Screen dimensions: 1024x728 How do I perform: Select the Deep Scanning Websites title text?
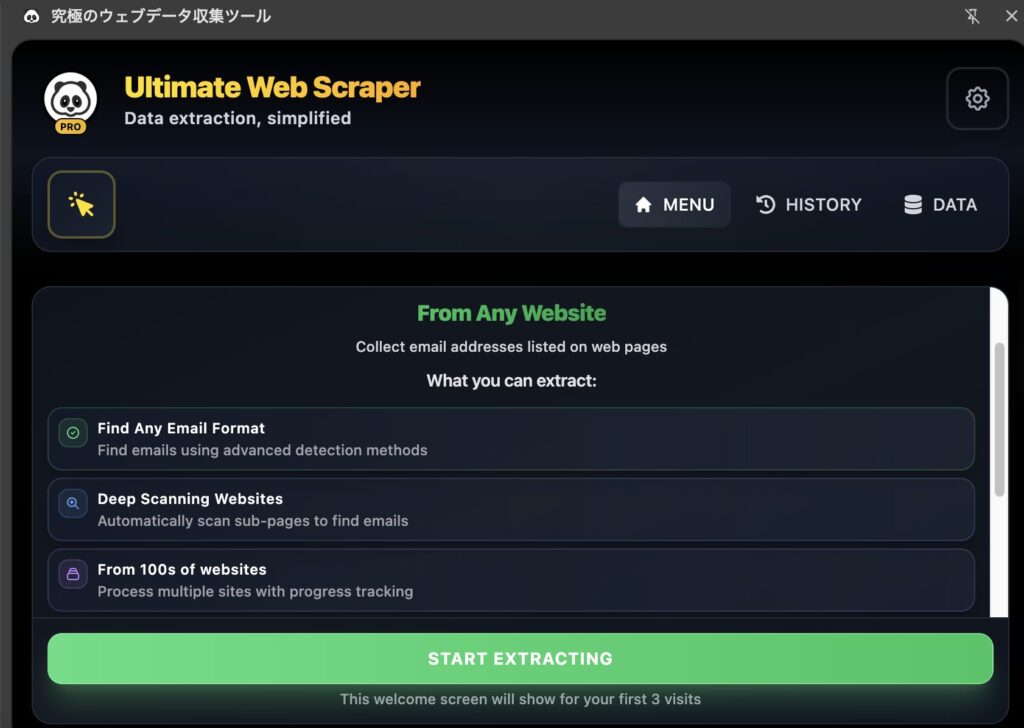tap(190, 498)
